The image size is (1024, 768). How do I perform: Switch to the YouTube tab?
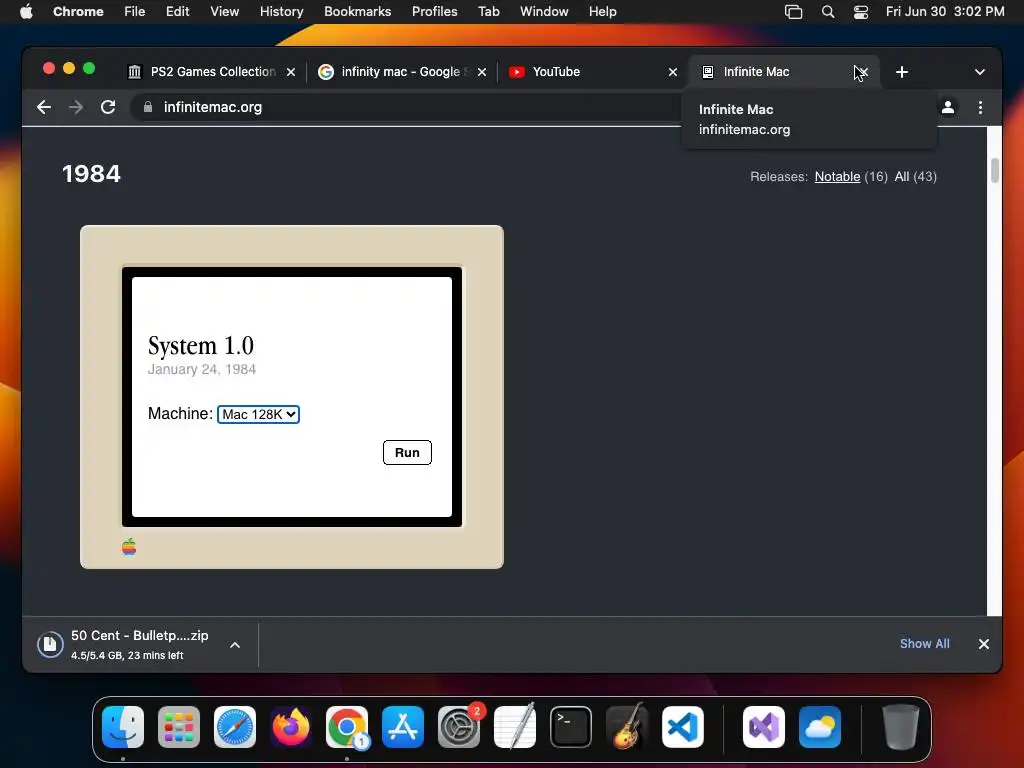[593, 72]
